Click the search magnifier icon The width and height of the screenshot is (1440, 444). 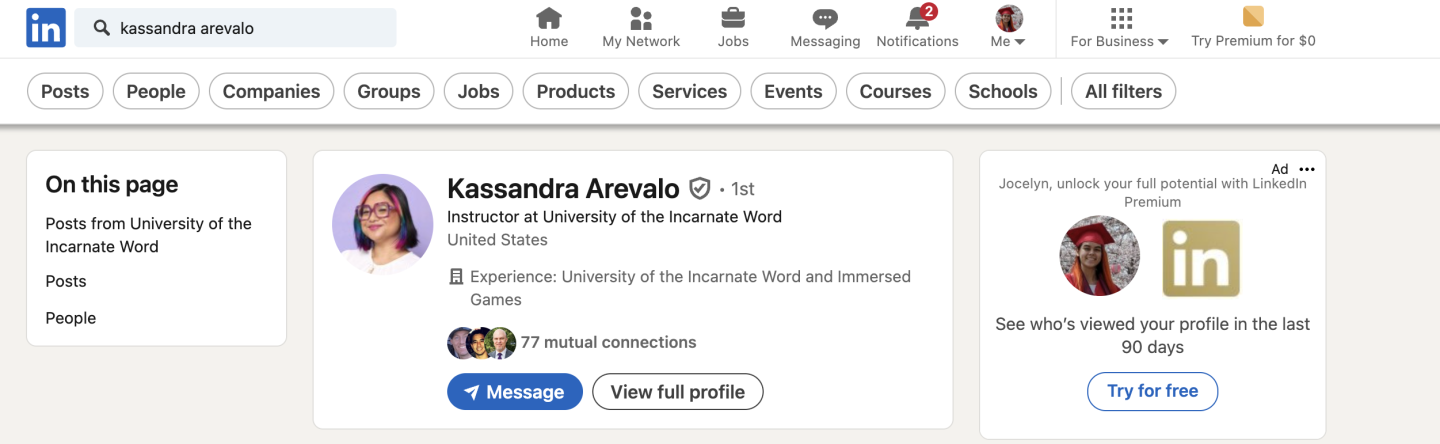click(101, 28)
